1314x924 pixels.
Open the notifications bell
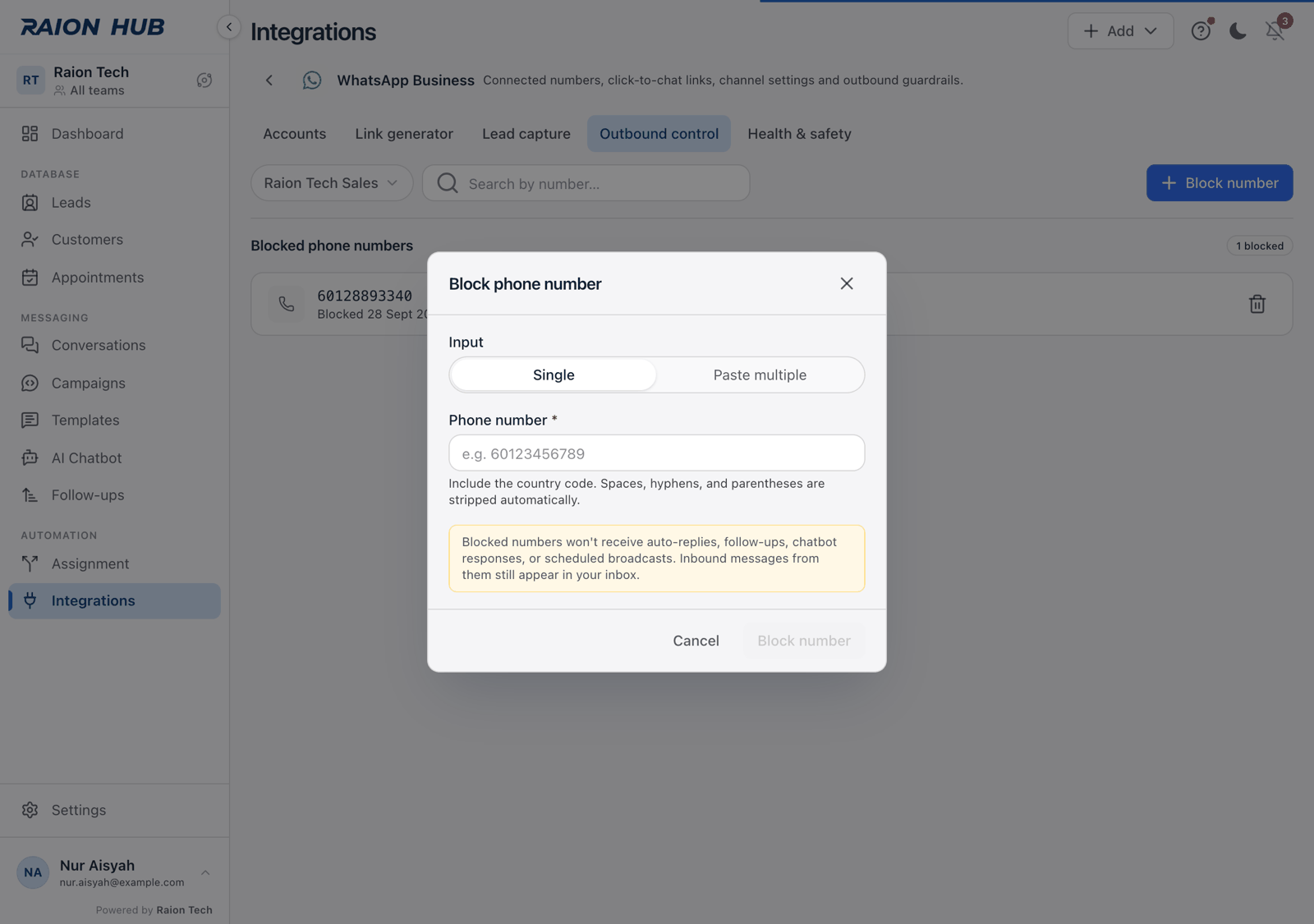click(1275, 31)
